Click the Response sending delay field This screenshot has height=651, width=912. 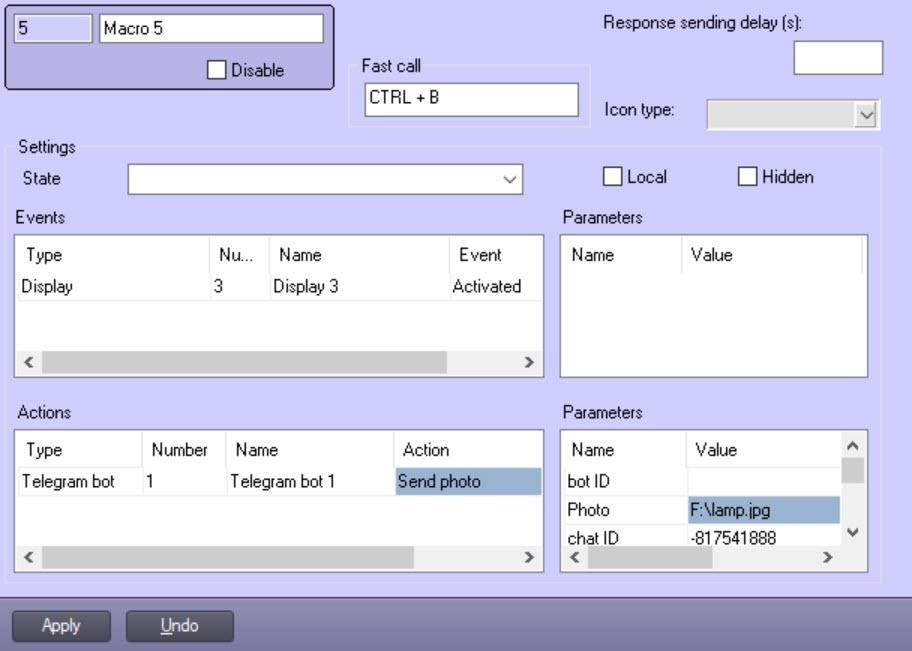(x=838, y=58)
